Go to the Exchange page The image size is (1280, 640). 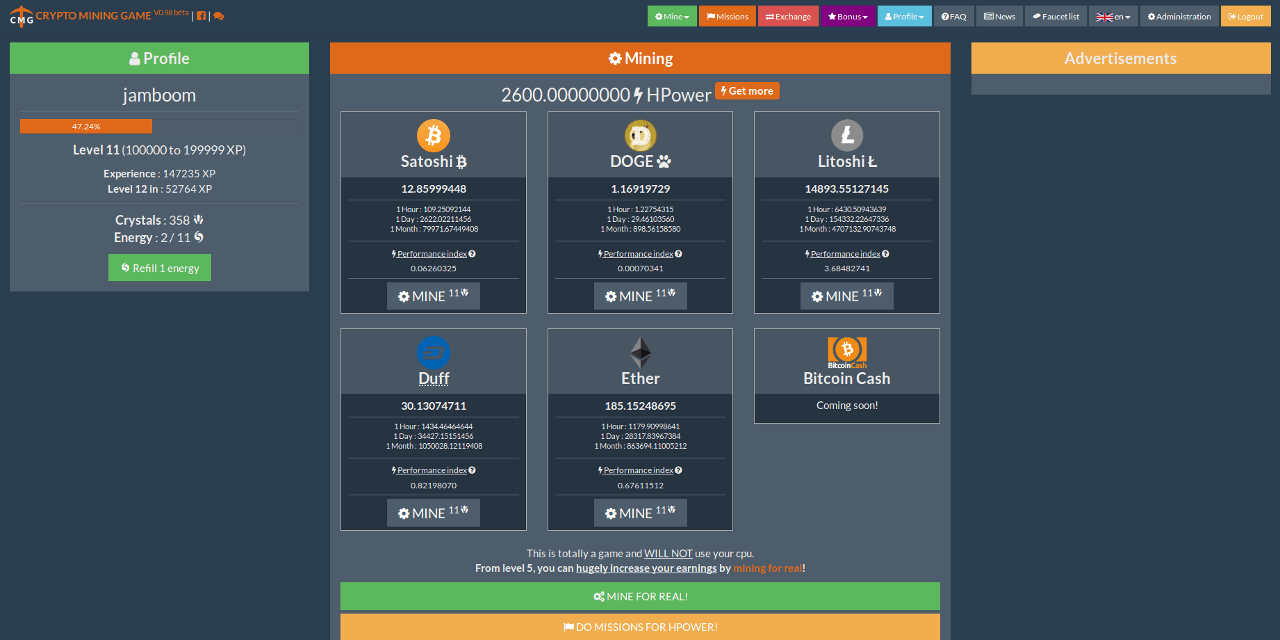[789, 16]
